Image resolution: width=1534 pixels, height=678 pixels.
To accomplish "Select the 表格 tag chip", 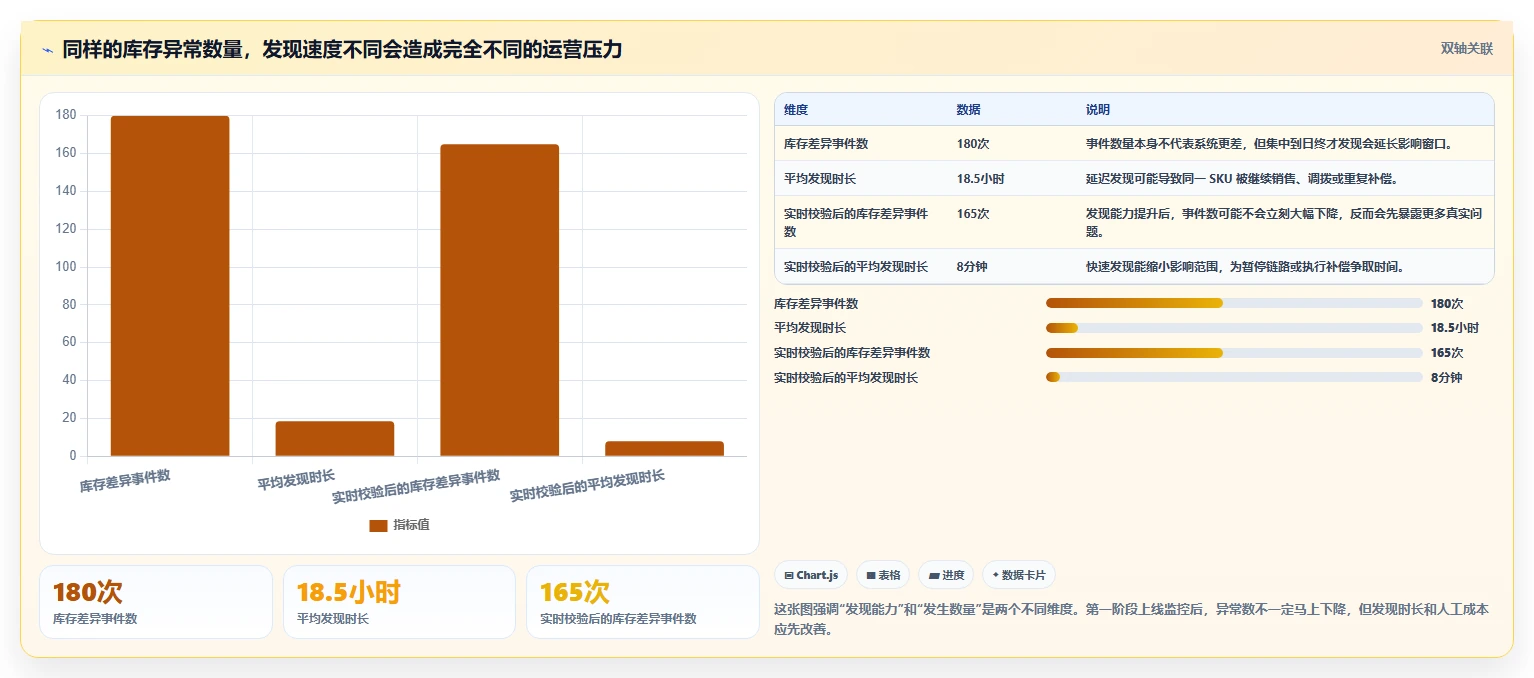I will click(883, 575).
